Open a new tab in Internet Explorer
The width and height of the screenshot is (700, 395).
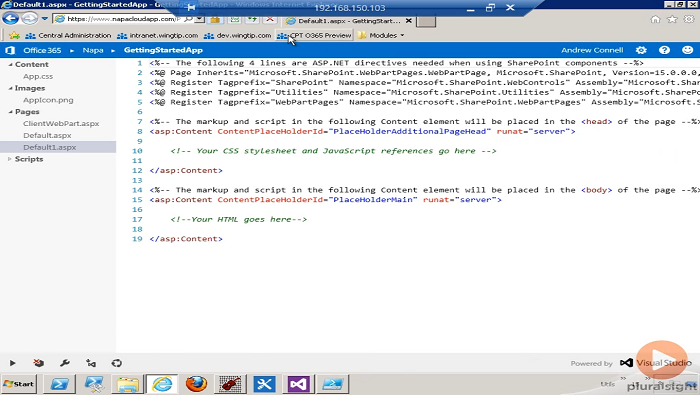tap(426, 21)
